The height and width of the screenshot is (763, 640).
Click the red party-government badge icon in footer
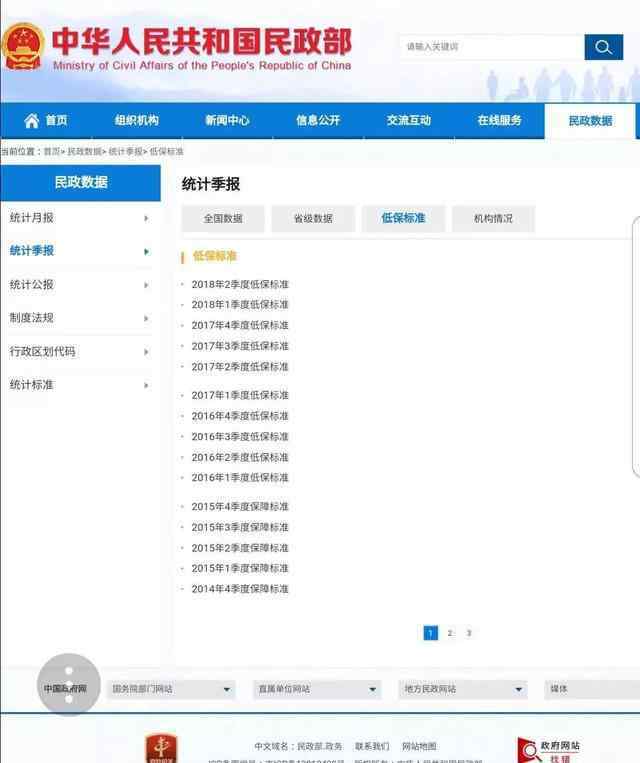point(161,748)
